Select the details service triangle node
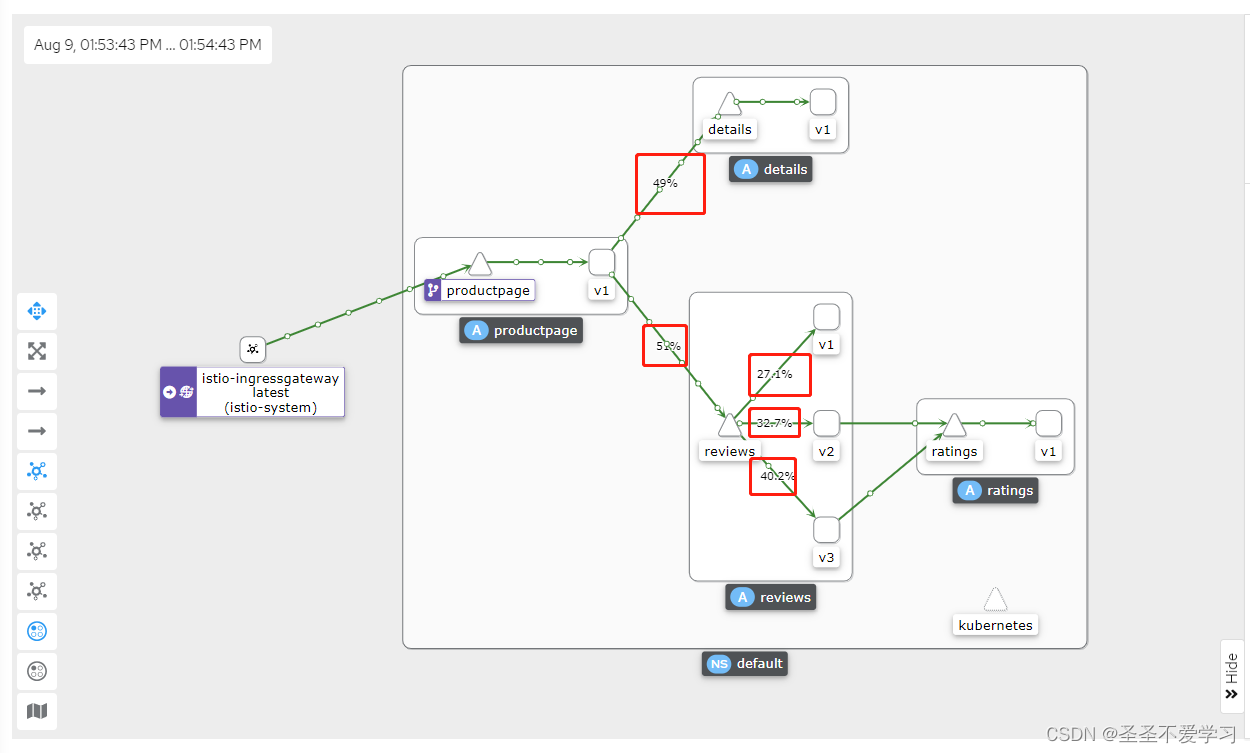 click(x=729, y=103)
